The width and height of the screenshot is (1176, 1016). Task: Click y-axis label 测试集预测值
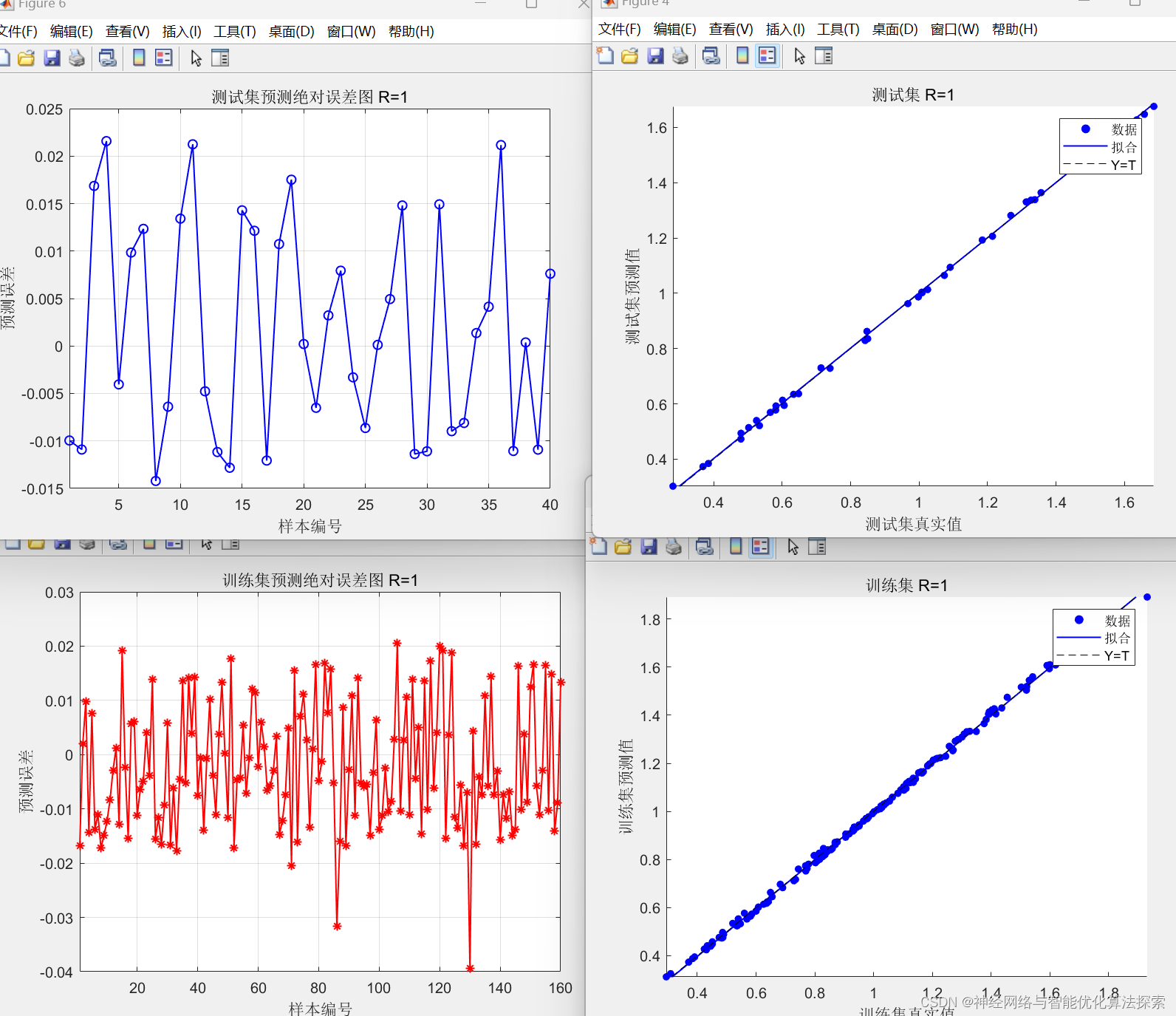click(x=632, y=296)
